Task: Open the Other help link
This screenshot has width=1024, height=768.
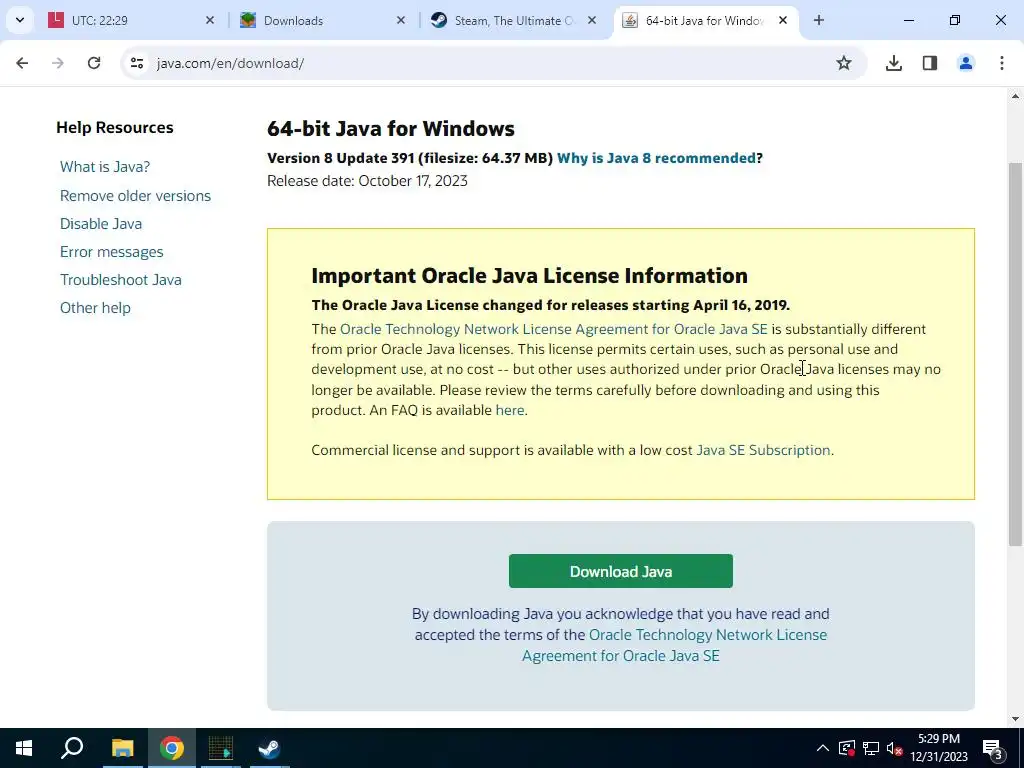Action: 95,308
